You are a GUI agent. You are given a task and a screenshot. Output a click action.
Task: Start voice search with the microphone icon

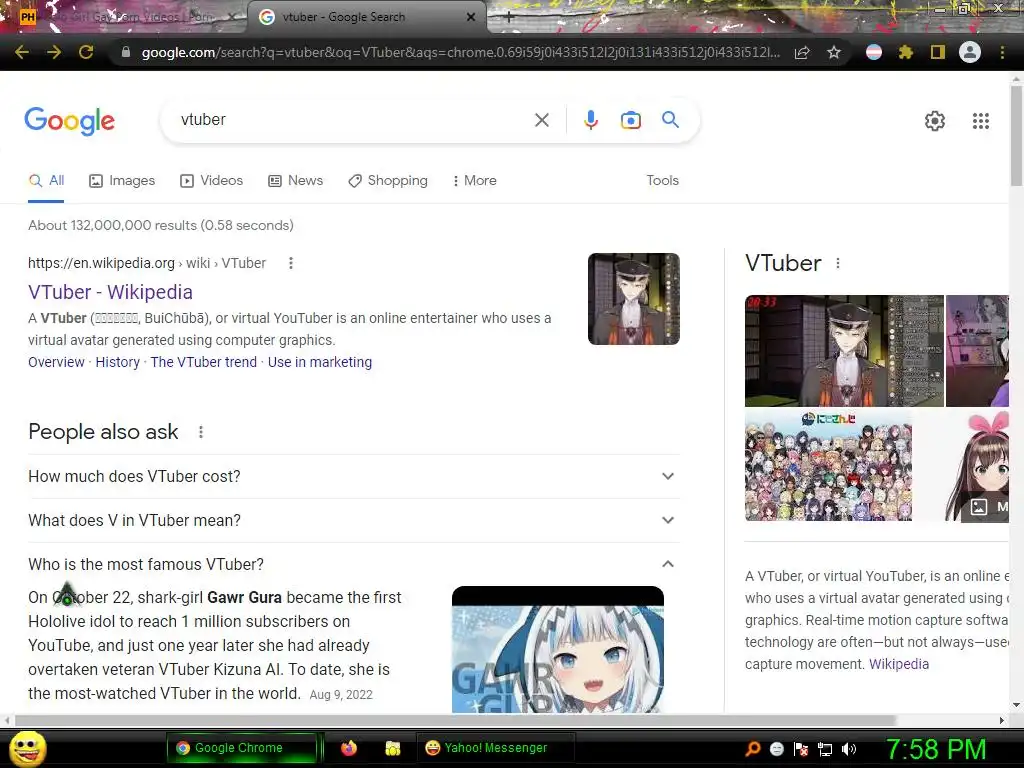[x=591, y=120]
